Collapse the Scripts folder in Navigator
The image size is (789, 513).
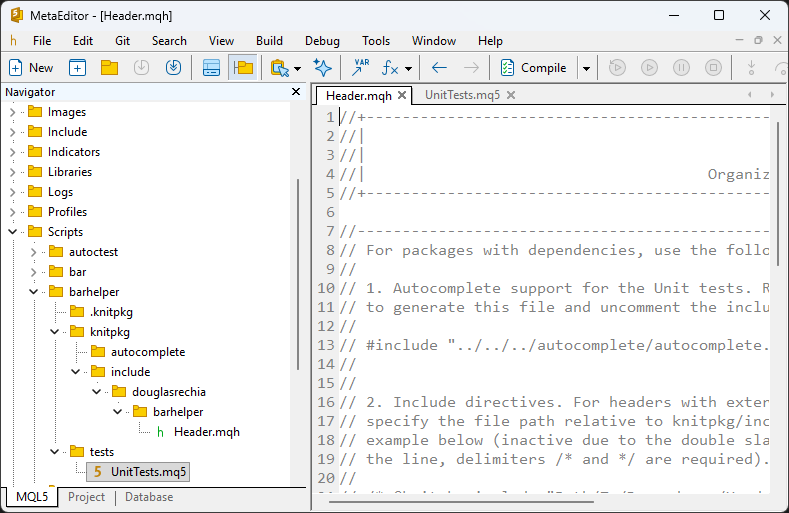tap(13, 232)
